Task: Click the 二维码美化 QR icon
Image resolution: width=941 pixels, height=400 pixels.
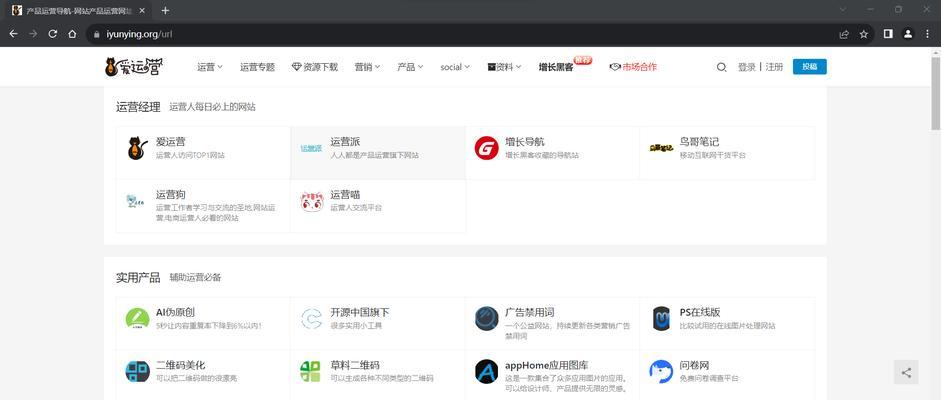Action: 137,372
